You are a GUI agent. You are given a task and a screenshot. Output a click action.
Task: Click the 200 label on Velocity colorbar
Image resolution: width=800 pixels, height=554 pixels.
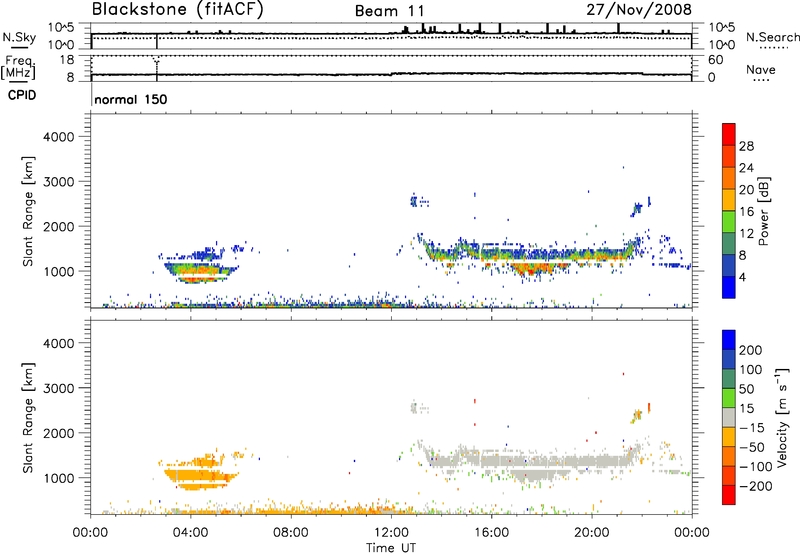click(x=751, y=350)
